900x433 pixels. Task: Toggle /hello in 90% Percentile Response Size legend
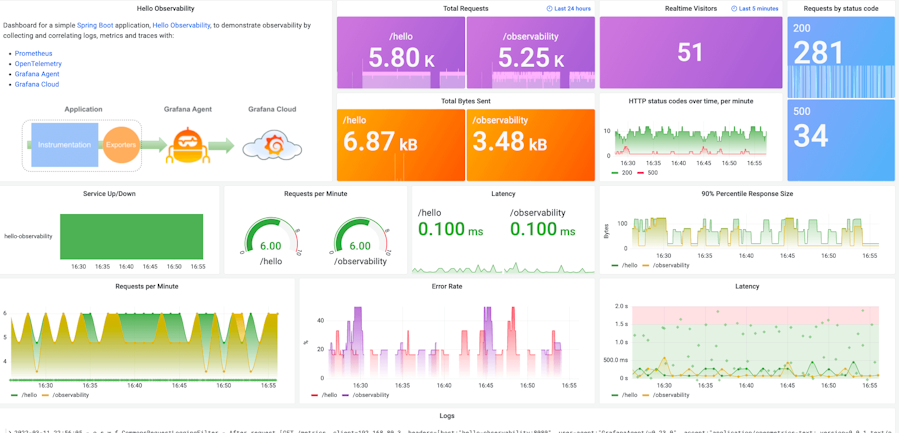[630, 265]
